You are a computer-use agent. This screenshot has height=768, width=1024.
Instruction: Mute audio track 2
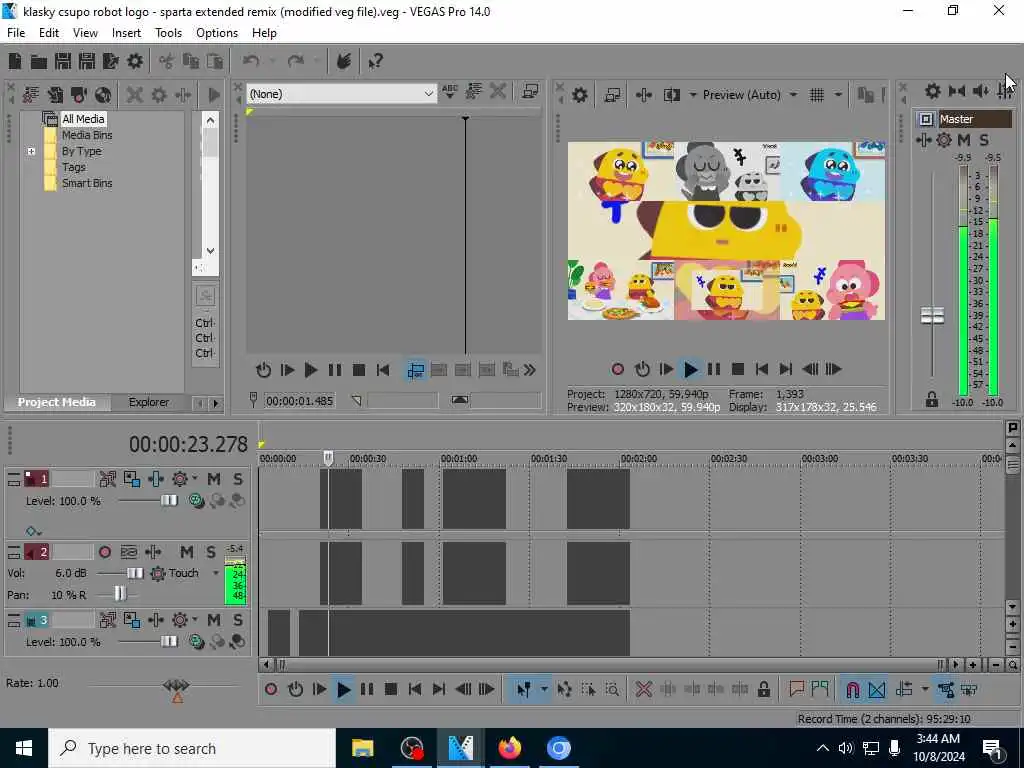[x=186, y=552]
